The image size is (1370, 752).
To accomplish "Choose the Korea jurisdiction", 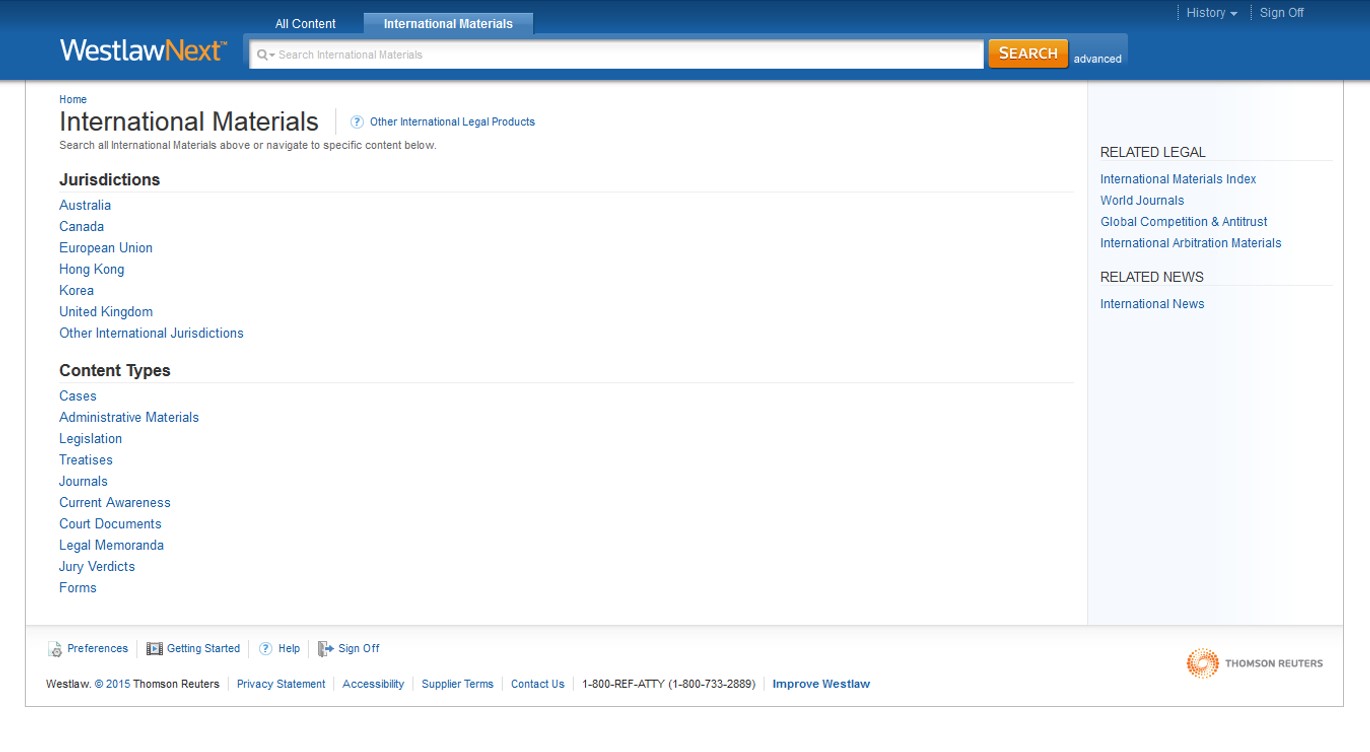I will coord(76,291).
